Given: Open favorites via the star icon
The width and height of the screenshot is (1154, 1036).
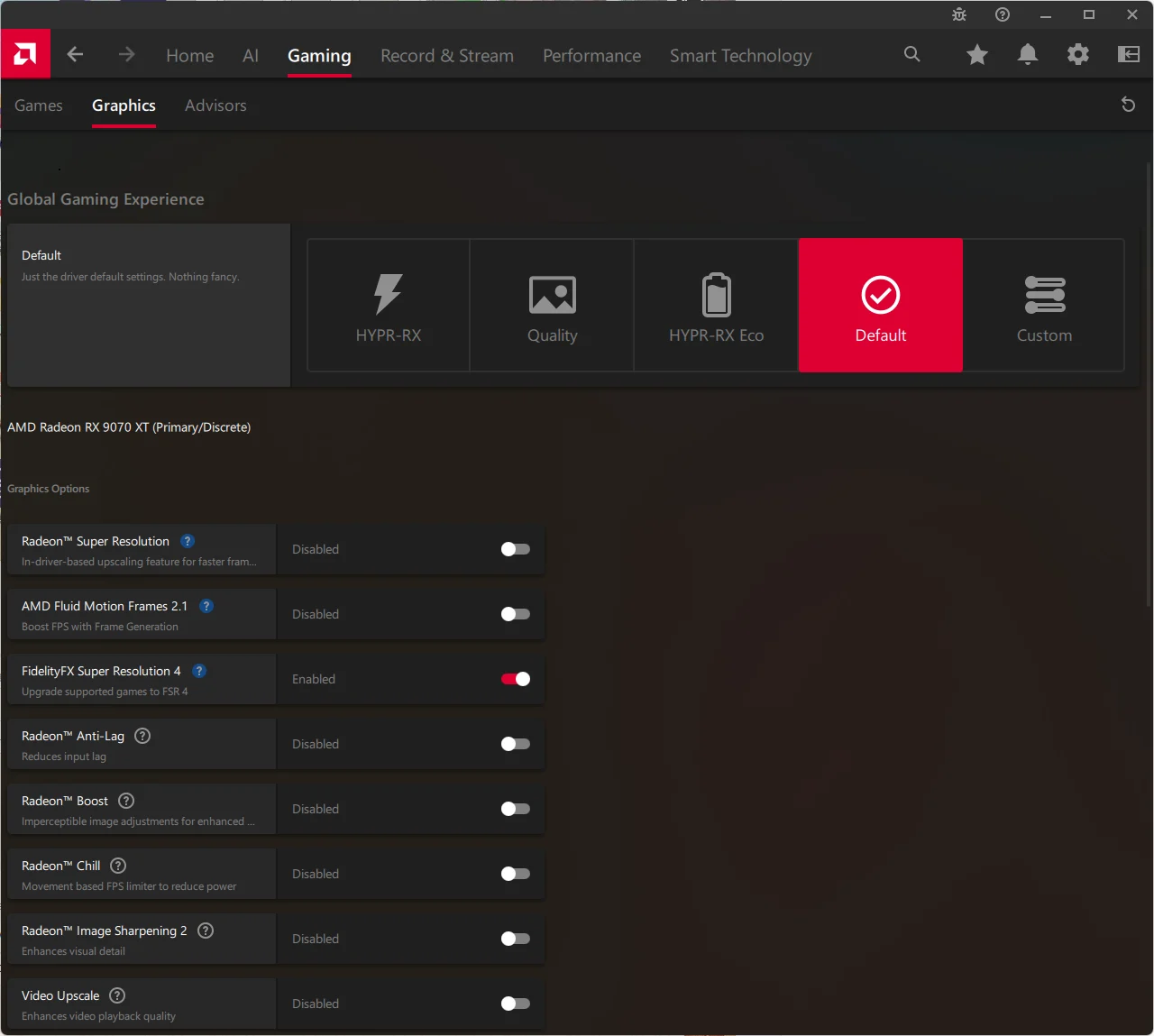Looking at the screenshot, I should tap(976, 55).
